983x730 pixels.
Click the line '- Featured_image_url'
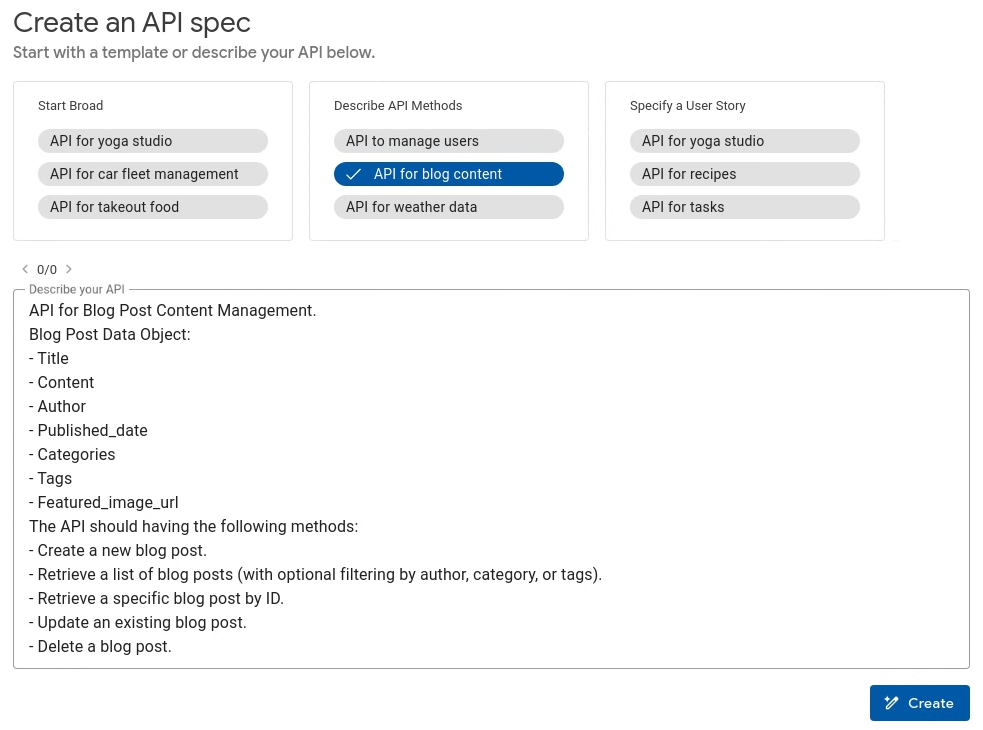[103, 502]
